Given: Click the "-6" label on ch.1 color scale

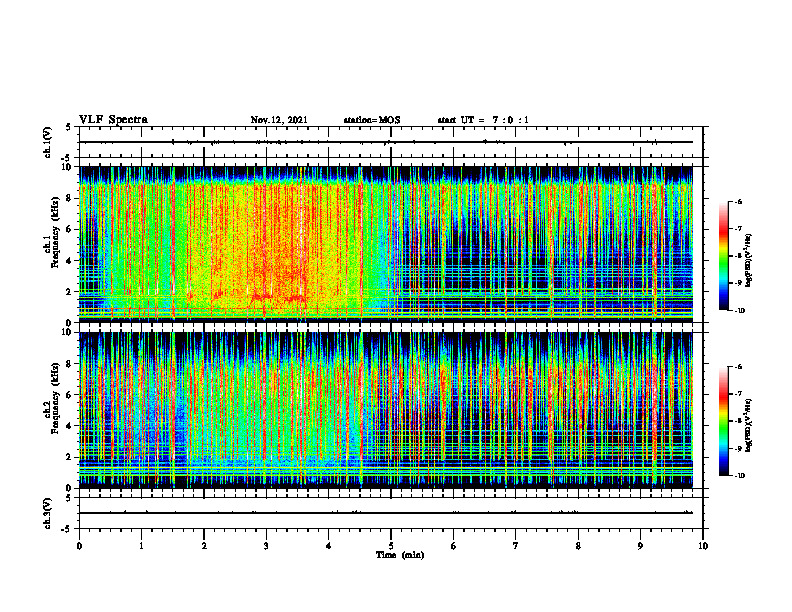Looking at the screenshot, I should (738, 201).
